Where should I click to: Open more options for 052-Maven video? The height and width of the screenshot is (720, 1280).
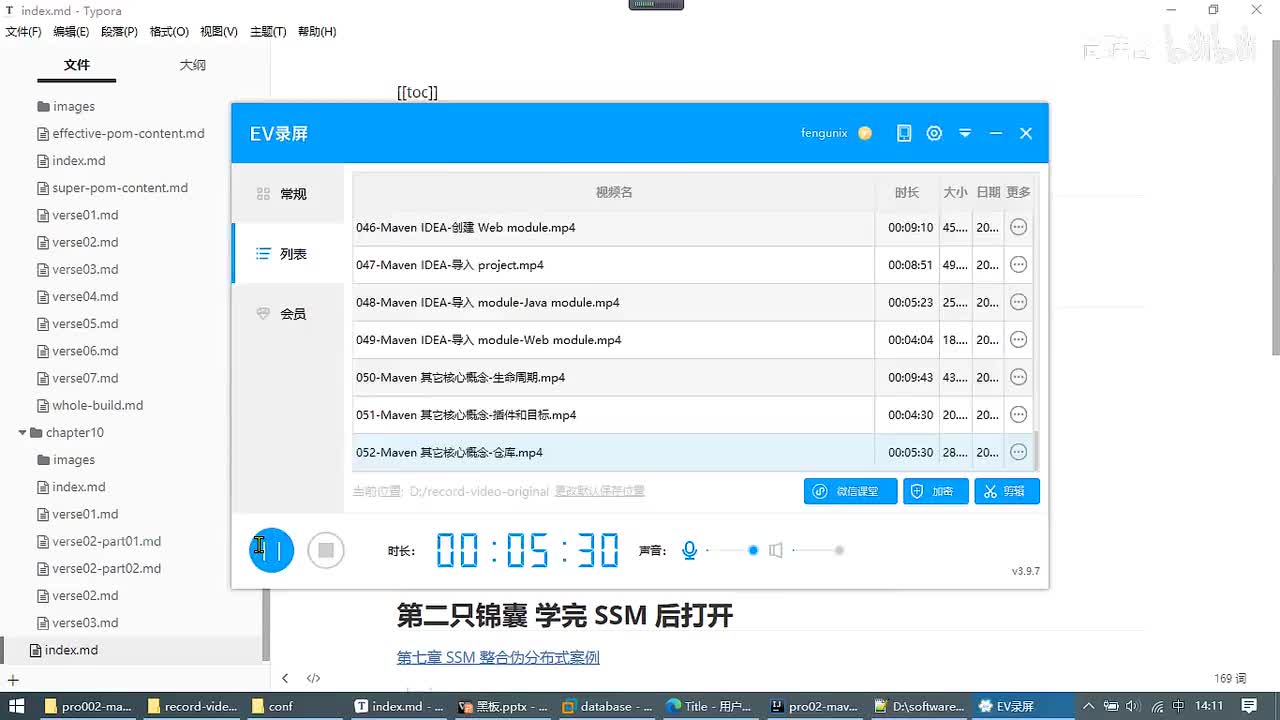(1018, 452)
